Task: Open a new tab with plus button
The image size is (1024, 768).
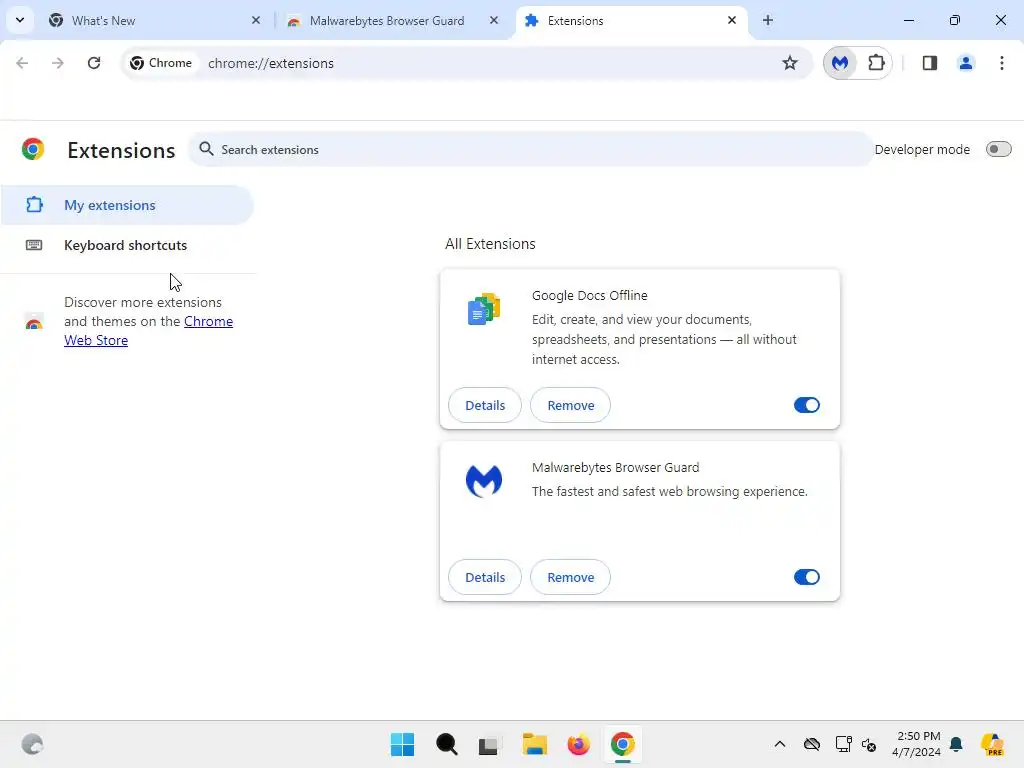Action: click(768, 20)
